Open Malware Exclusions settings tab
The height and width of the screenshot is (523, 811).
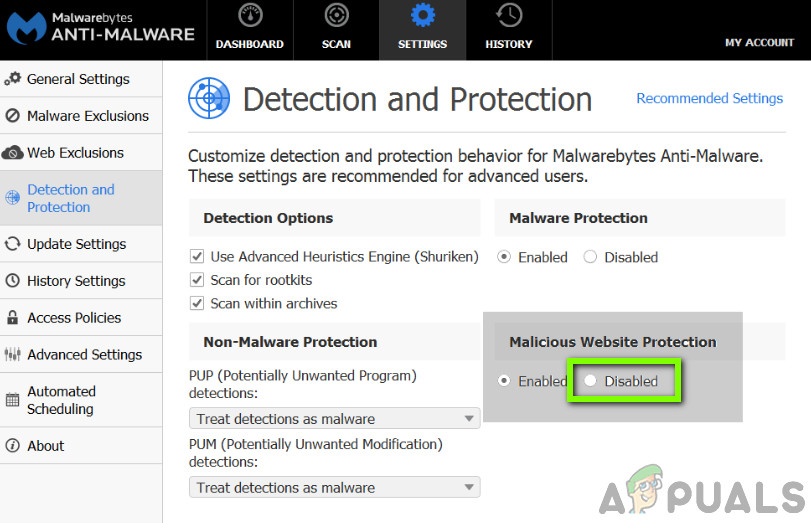[x=87, y=116]
